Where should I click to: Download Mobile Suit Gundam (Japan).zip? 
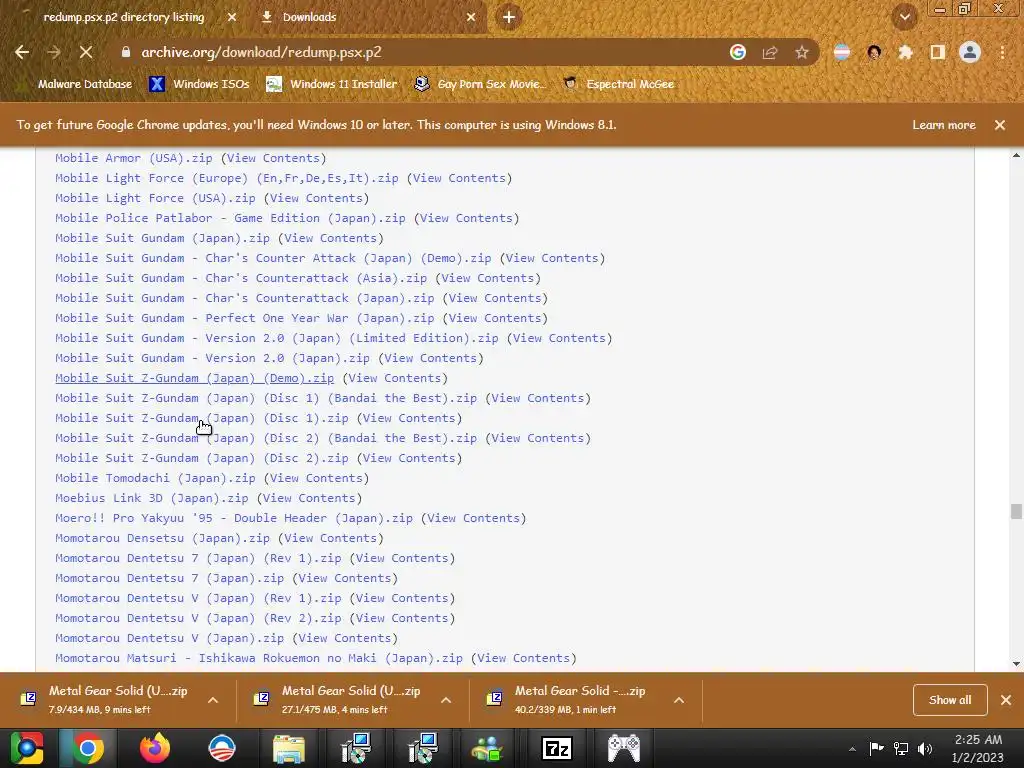click(162, 238)
